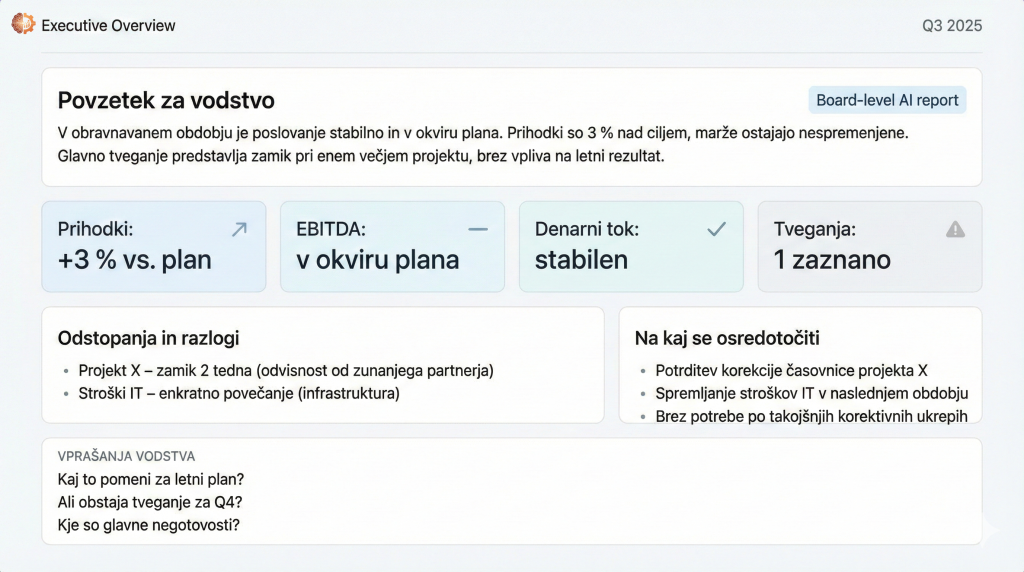Ask "Kaj to pomeni za letni plan?"
1024x572 pixels.
[x=151, y=479]
